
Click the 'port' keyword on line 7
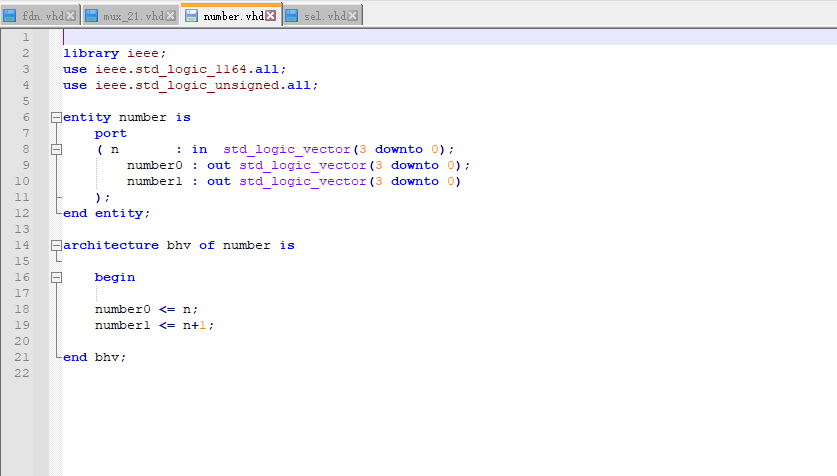click(111, 133)
